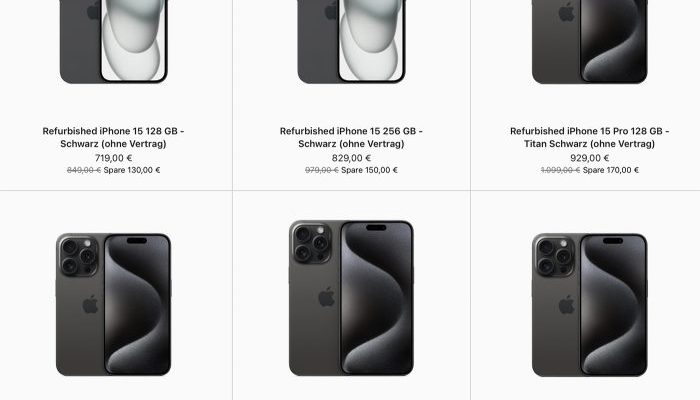Click the 719,00 € price
The width and height of the screenshot is (700, 400).
(113, 158)
